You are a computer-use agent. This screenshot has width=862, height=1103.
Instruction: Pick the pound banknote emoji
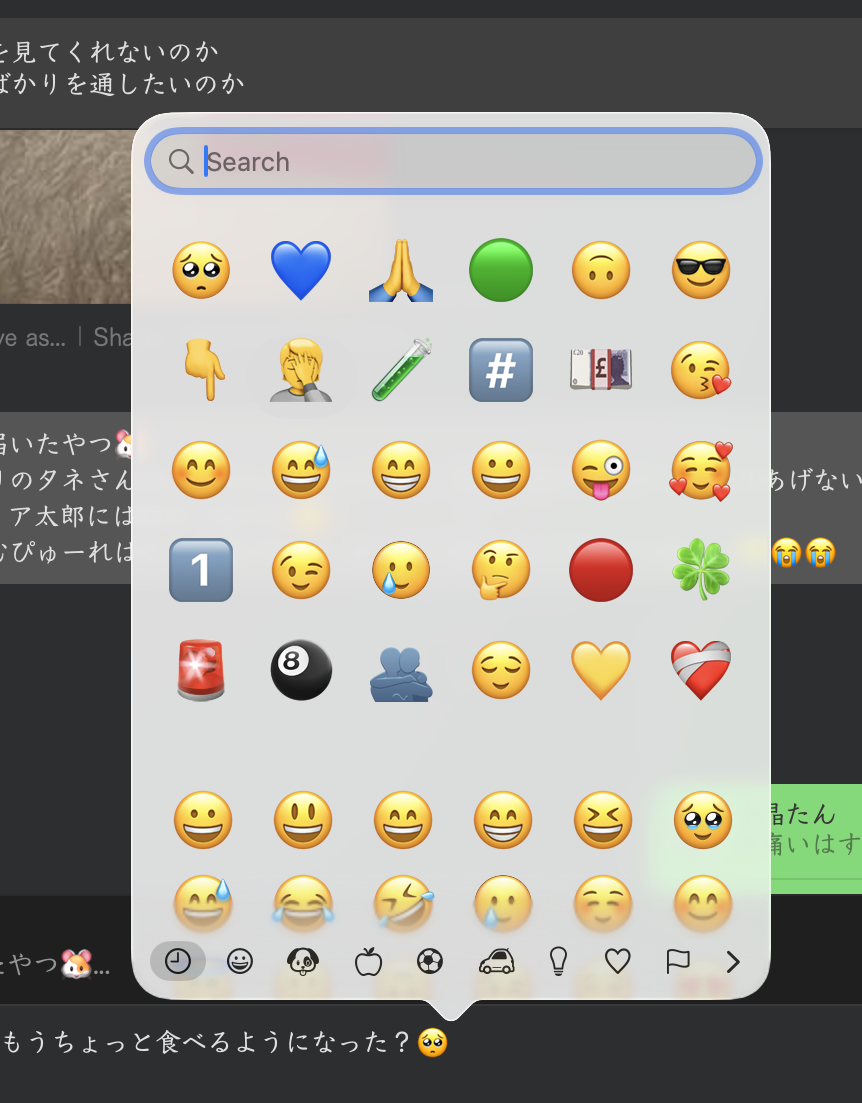point(601,370)
